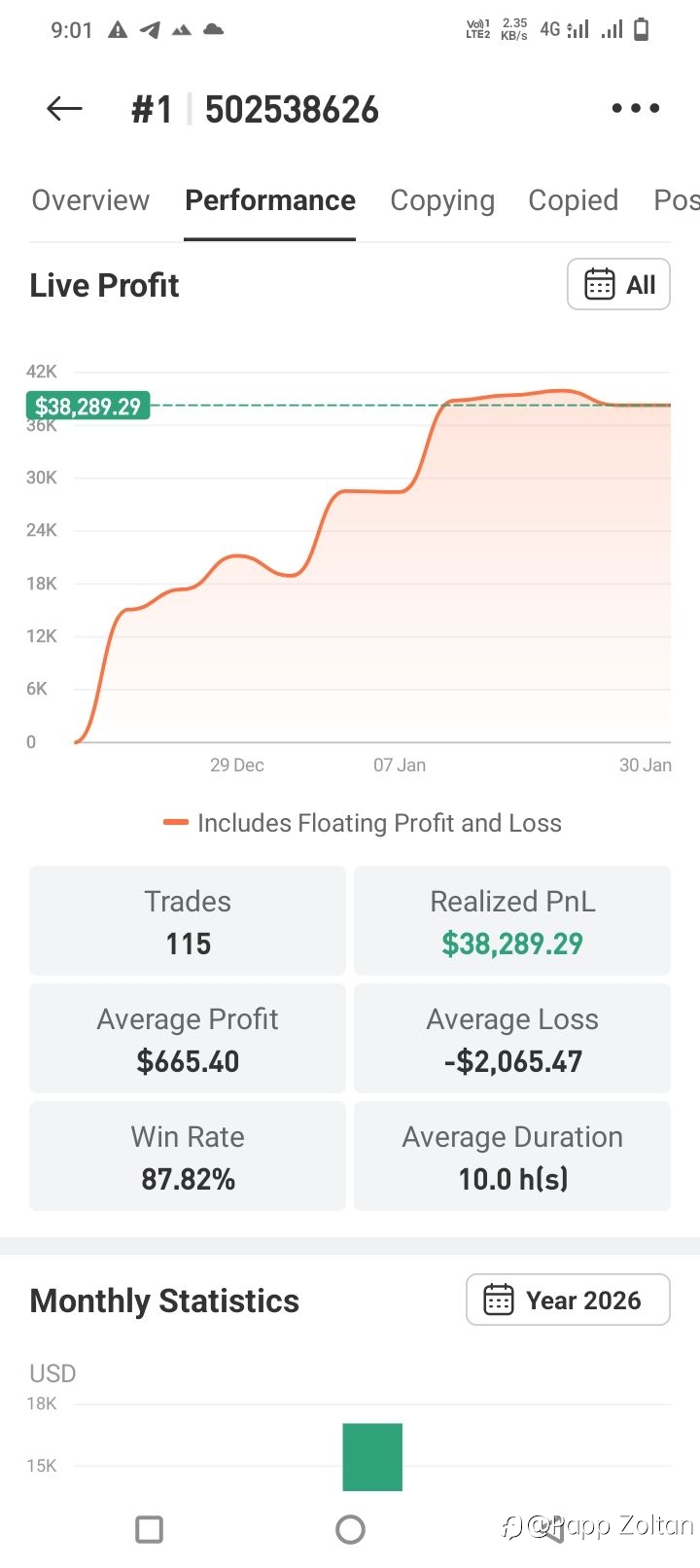The height and width of the screenshot is (1568, 700).
Task: Select the Performance tab
Action: [270, 200]
